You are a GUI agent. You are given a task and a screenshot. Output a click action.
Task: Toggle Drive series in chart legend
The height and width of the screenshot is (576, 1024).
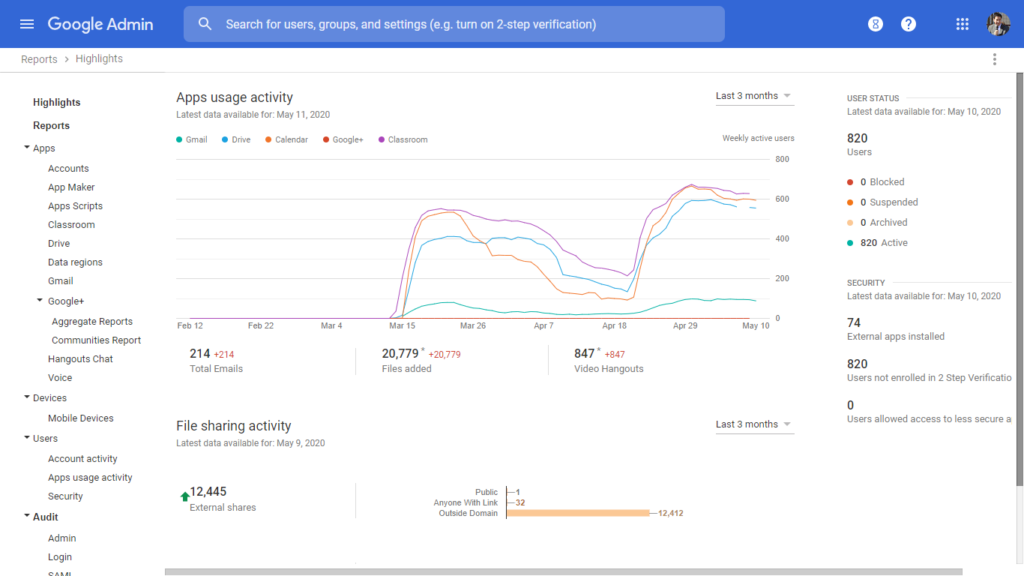click(x=236, y=140)
